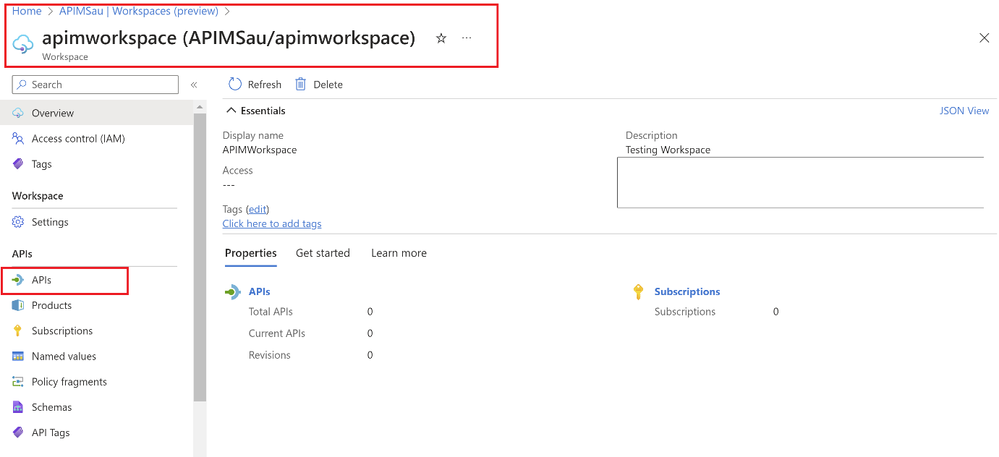The height and width of the screenshot is (457, 999).
Task: Click the workspace cloud icon in the header
Action: (x=23, y=44)
